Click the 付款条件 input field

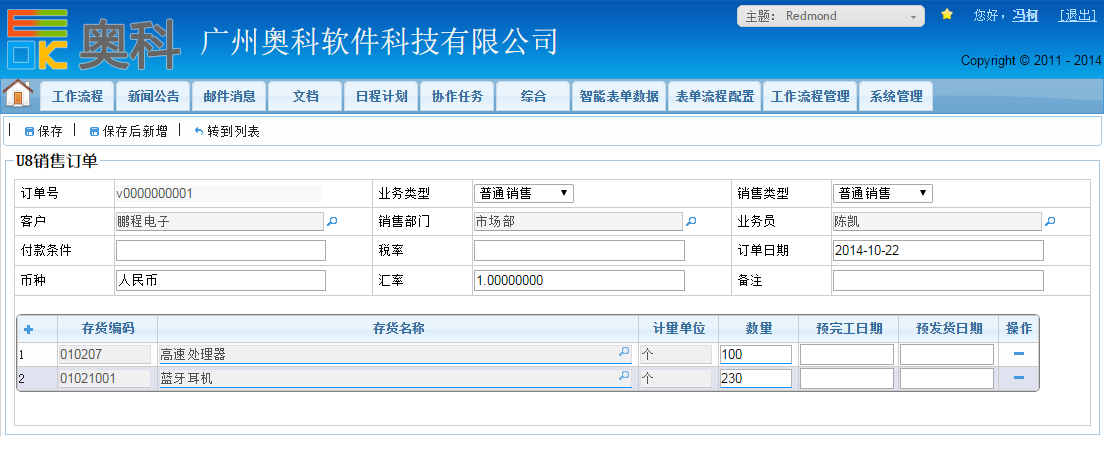tap(221, 250)
